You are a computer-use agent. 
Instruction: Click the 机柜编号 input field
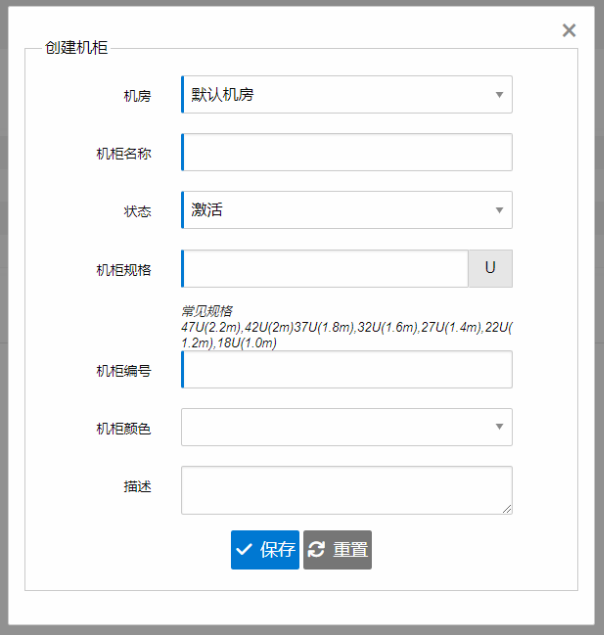[x=347, y=369]
